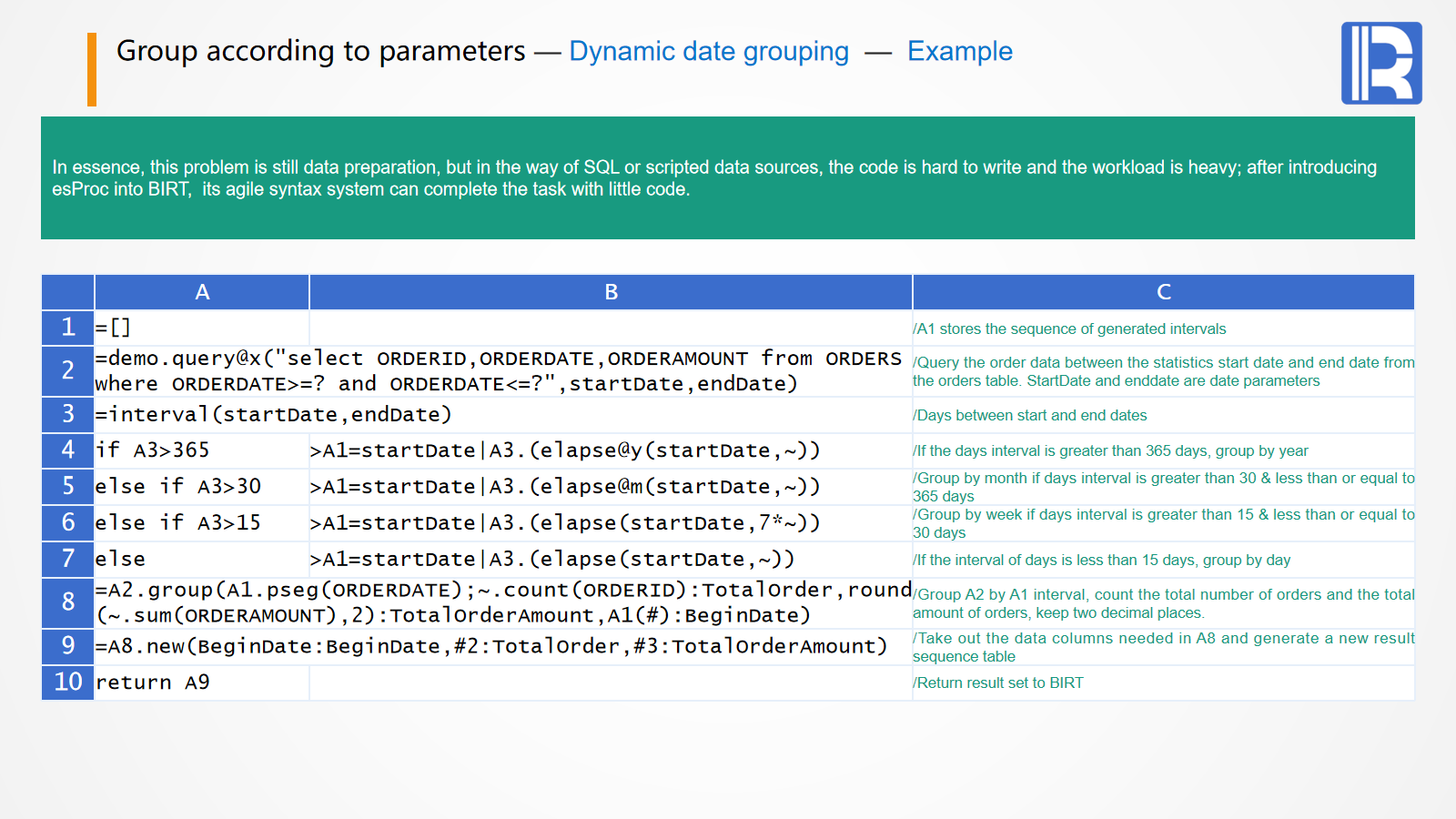Select the A2.group formula cell

point(502,602)
